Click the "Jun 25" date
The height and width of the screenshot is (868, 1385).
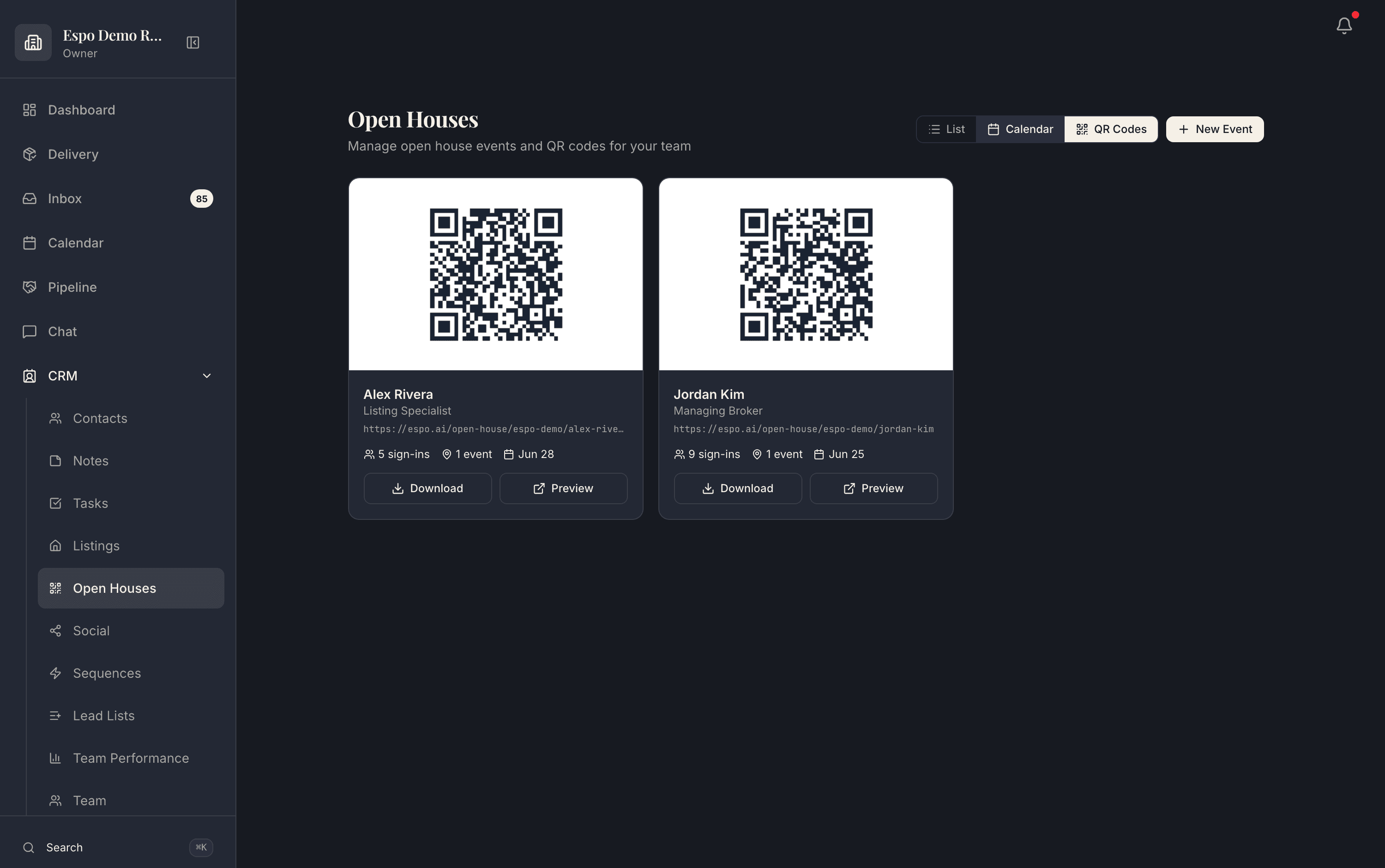coord(839,454)
